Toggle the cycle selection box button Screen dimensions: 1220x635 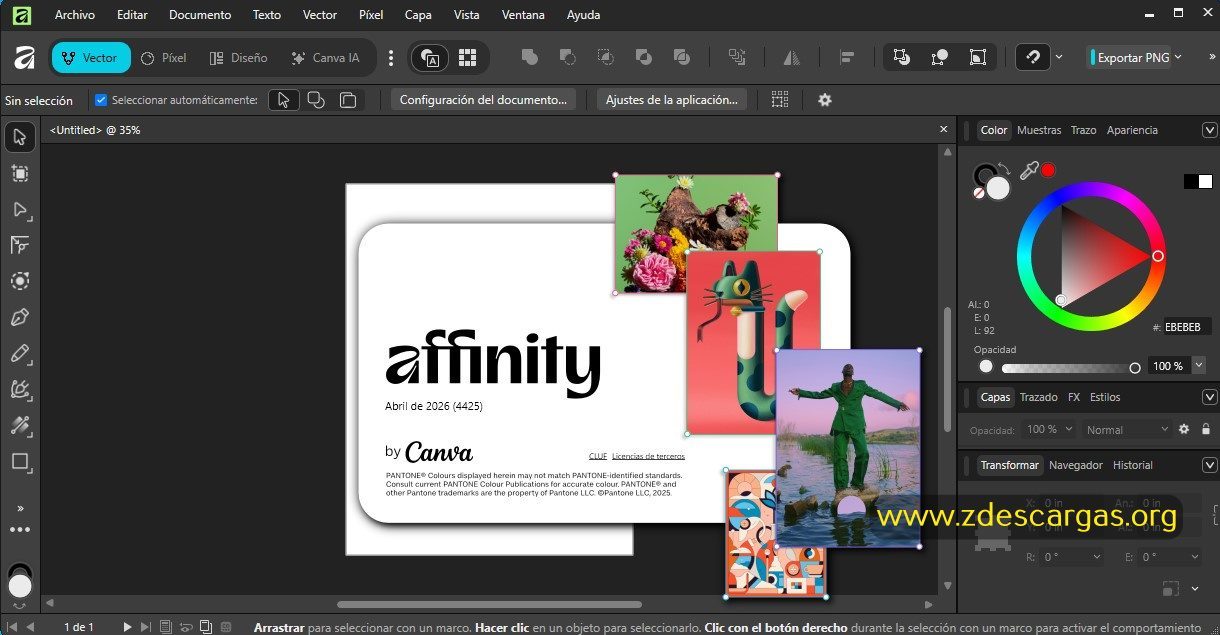(977, 58)
